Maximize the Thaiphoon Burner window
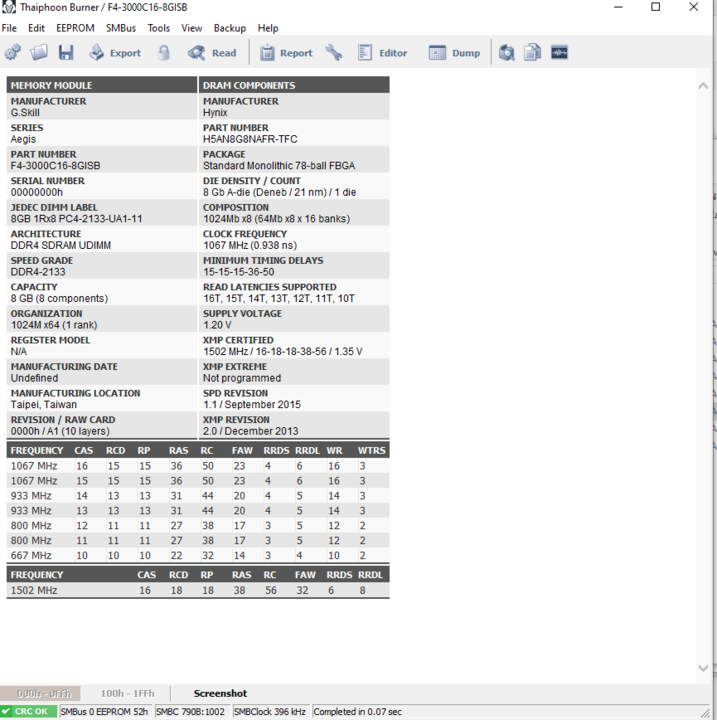This screenshot has height=720, width=717. click(x=655, y=7)
